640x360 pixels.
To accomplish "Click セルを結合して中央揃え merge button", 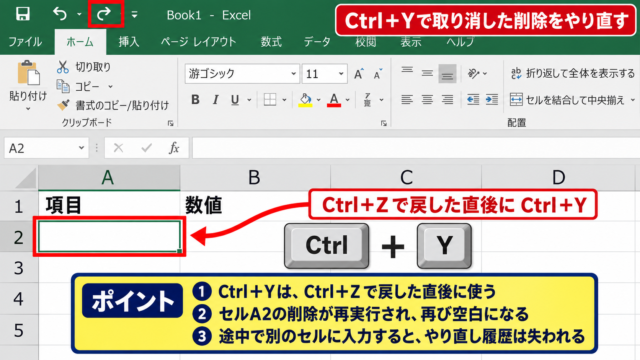I will [x=567, y=100].
